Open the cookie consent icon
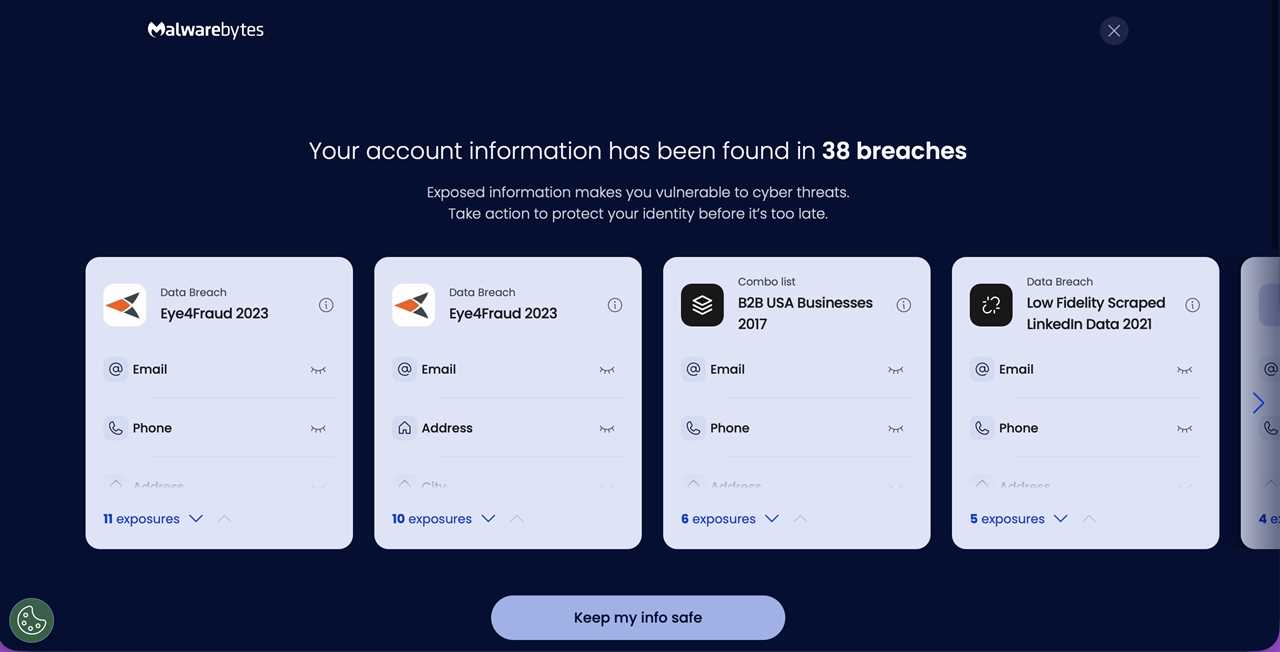The width and height of the screenshot is (1280, 652). click(31, 620)
